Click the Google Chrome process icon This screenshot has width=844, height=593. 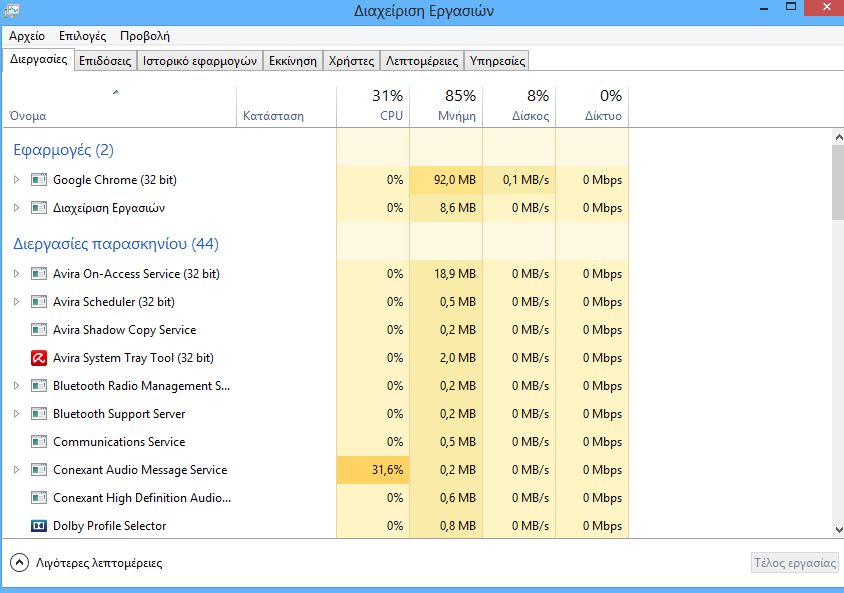coord(39,180)
